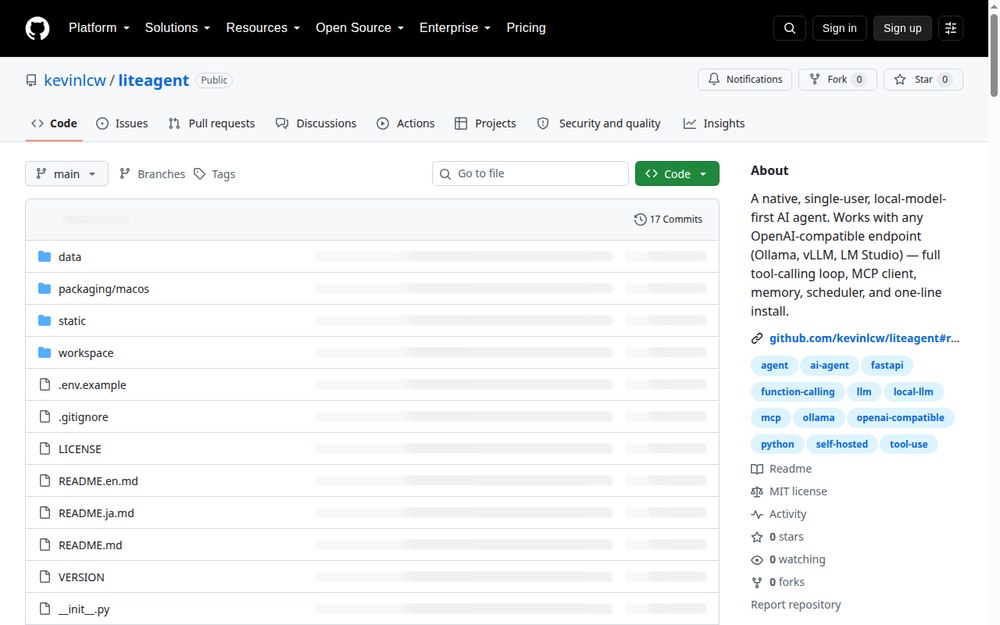Switch to the Issues tab
The width and height of the screenshot is (1000, 625).
click(122, 123)
